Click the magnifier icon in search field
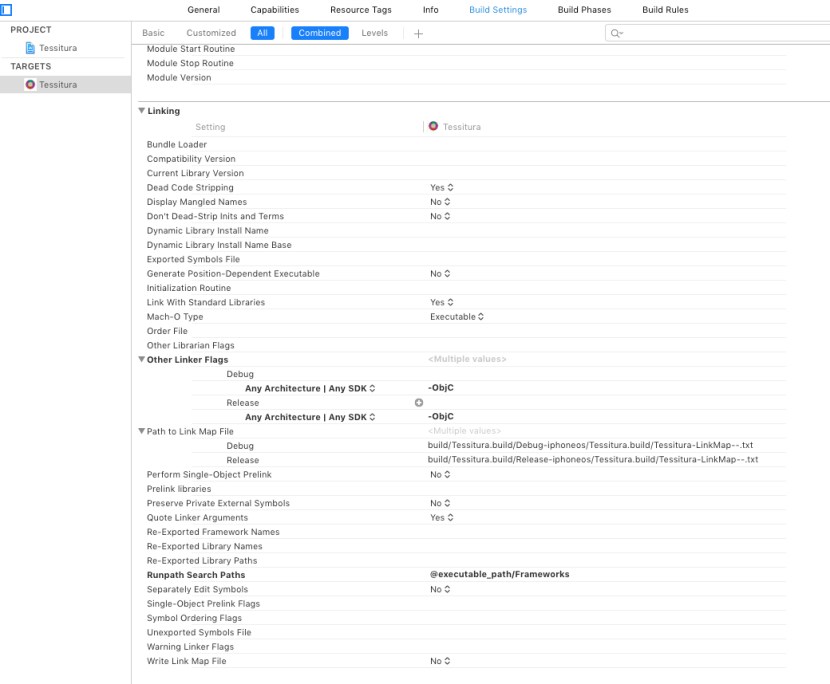 pos(616,33)
